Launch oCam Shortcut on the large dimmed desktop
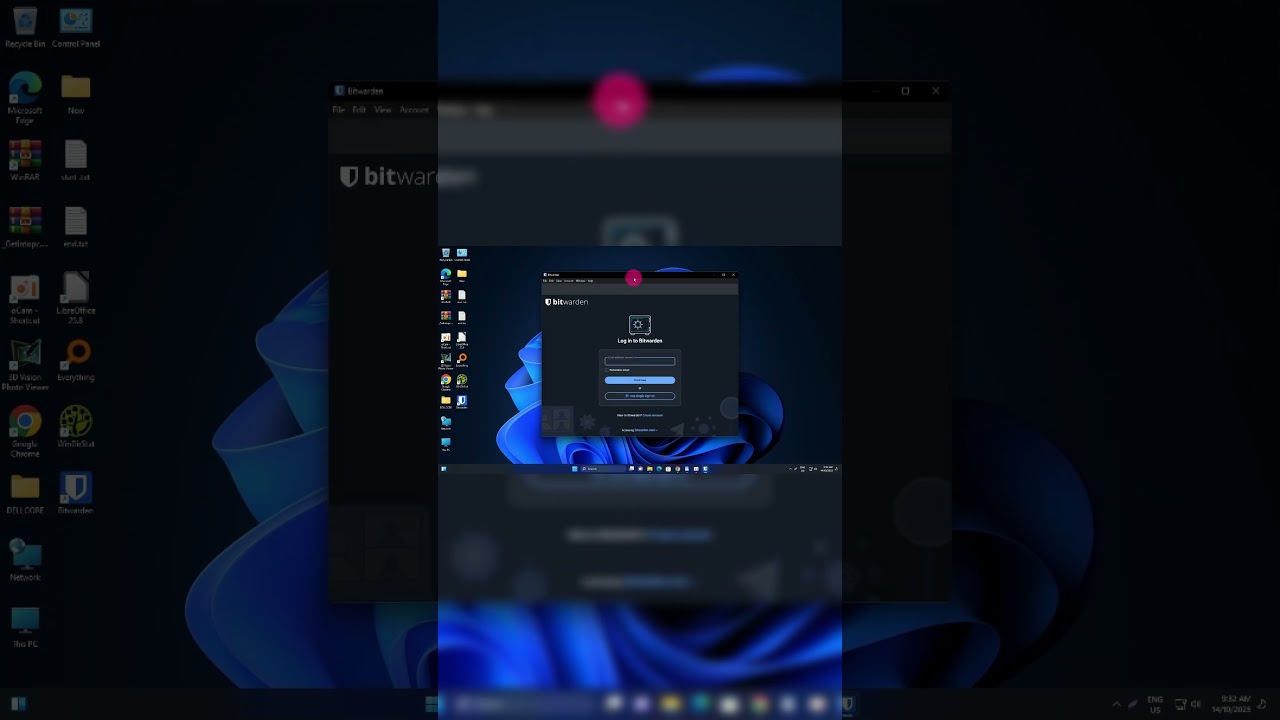Image resolution: width=1280 pixels, height=720 pixels. point(25,299)
